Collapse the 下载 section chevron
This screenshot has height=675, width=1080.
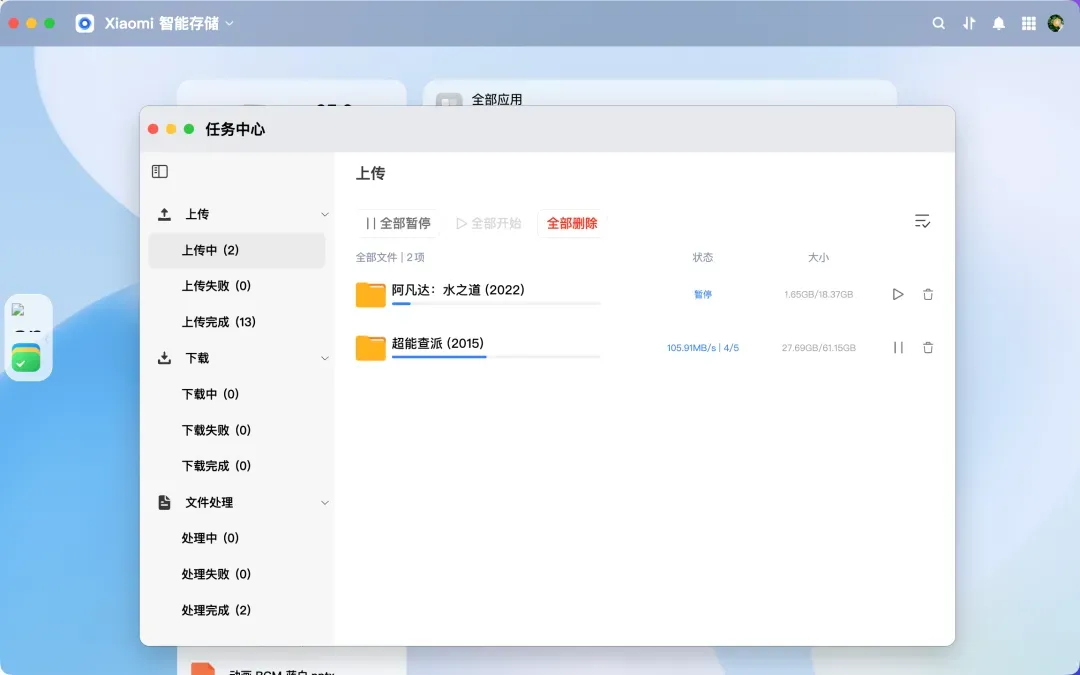pyautogui.click(x=324, y=358)
